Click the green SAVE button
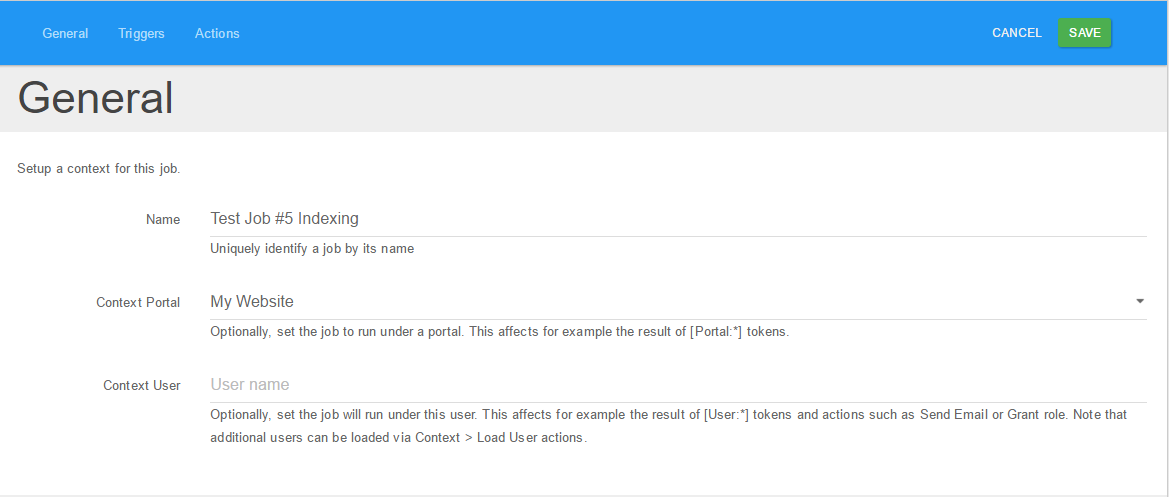Image resolution: width=1169 pixels, height=497 pixels. pos(1084,33)
